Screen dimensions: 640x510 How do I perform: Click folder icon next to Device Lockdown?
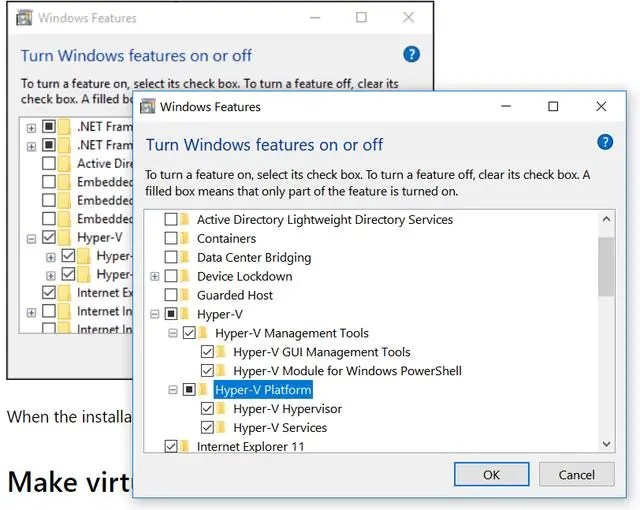coord(185,276)
